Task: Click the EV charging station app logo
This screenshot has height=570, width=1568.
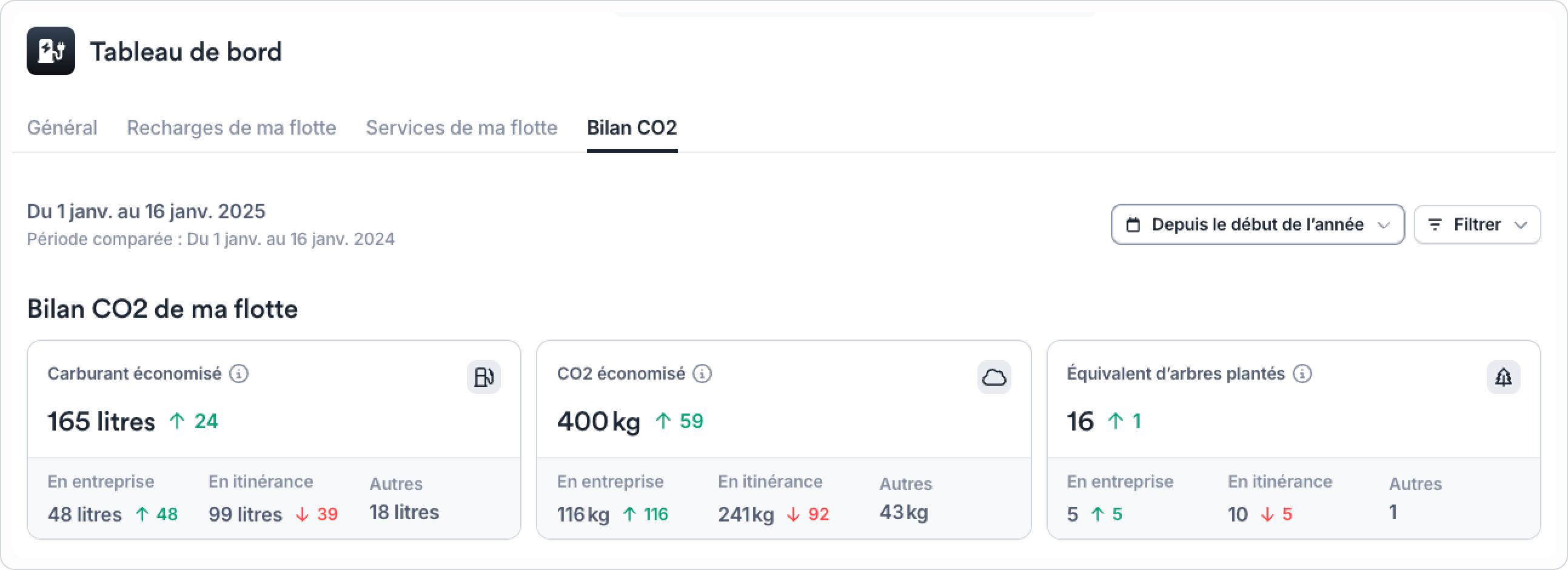Action: tap(51, 51)
